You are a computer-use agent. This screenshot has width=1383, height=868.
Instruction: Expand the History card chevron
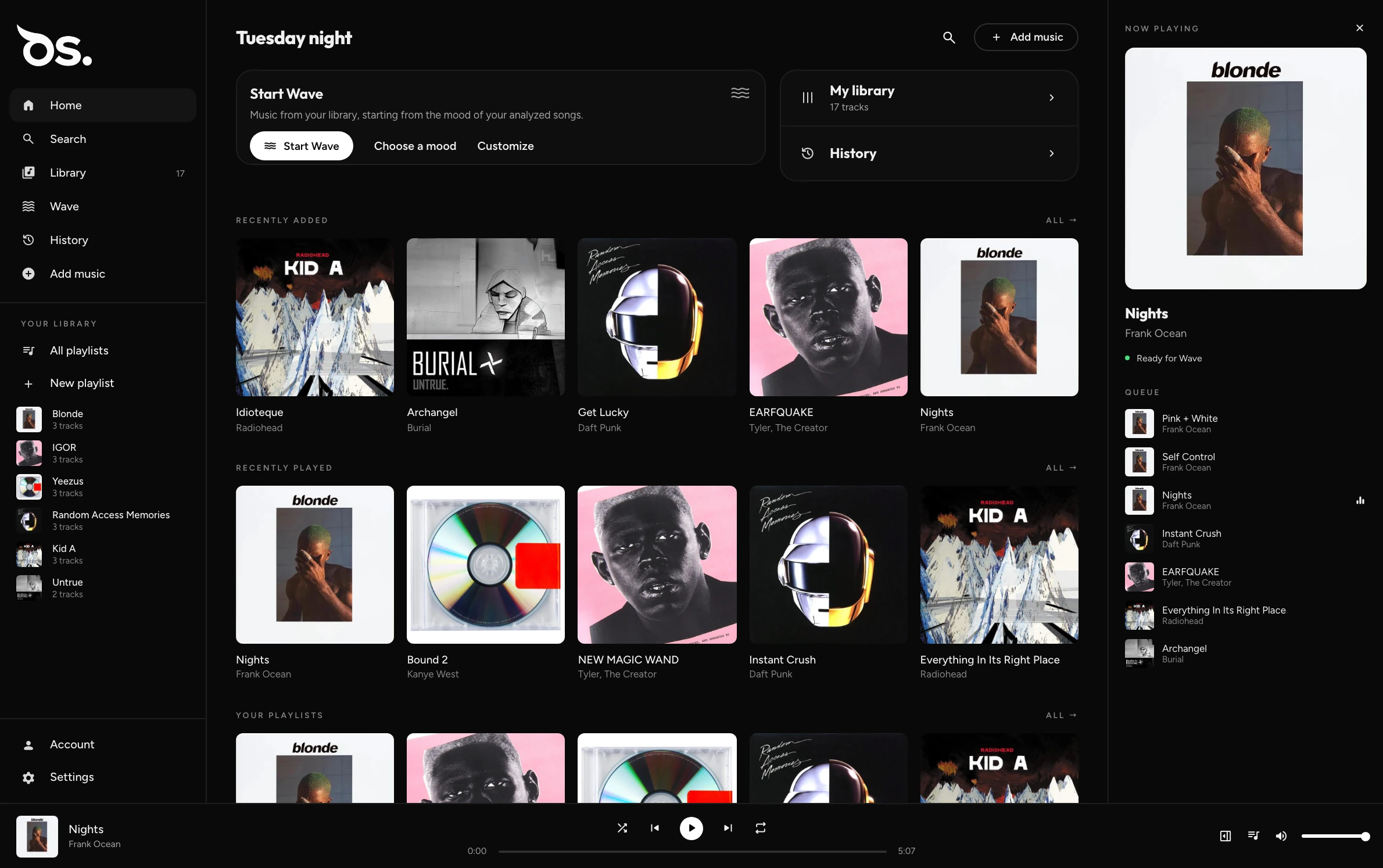pos(1051,153)
